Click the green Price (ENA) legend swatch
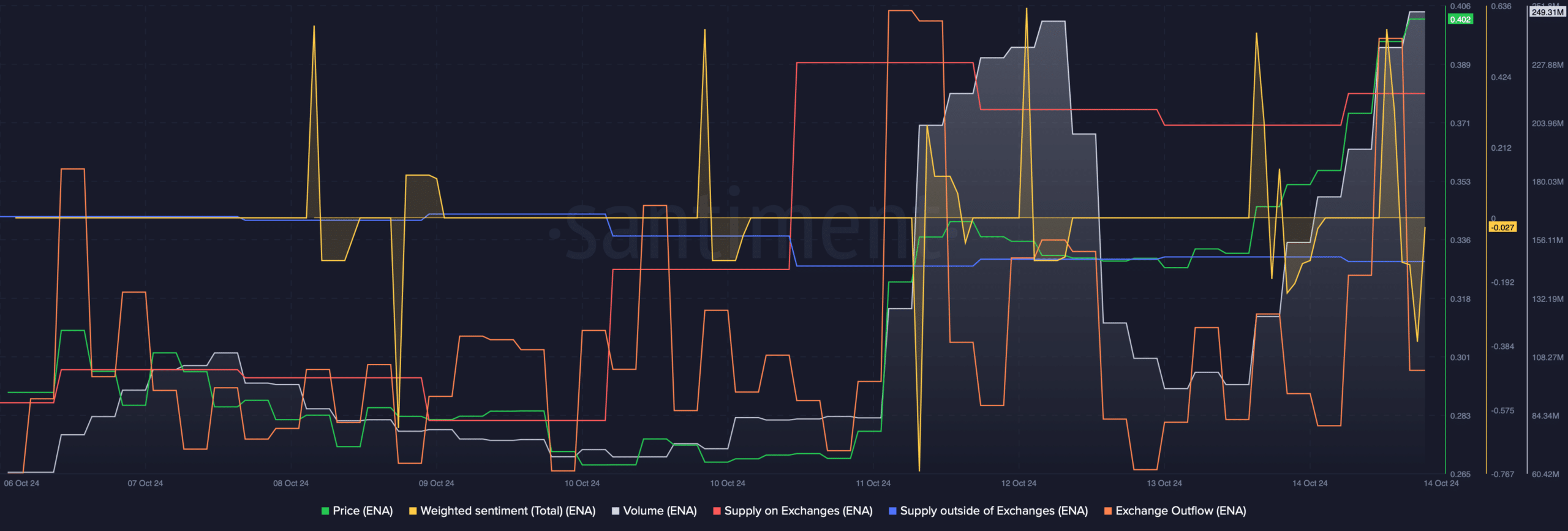Viewport: 1568px width, 531px height. click(x=325, y=511)
